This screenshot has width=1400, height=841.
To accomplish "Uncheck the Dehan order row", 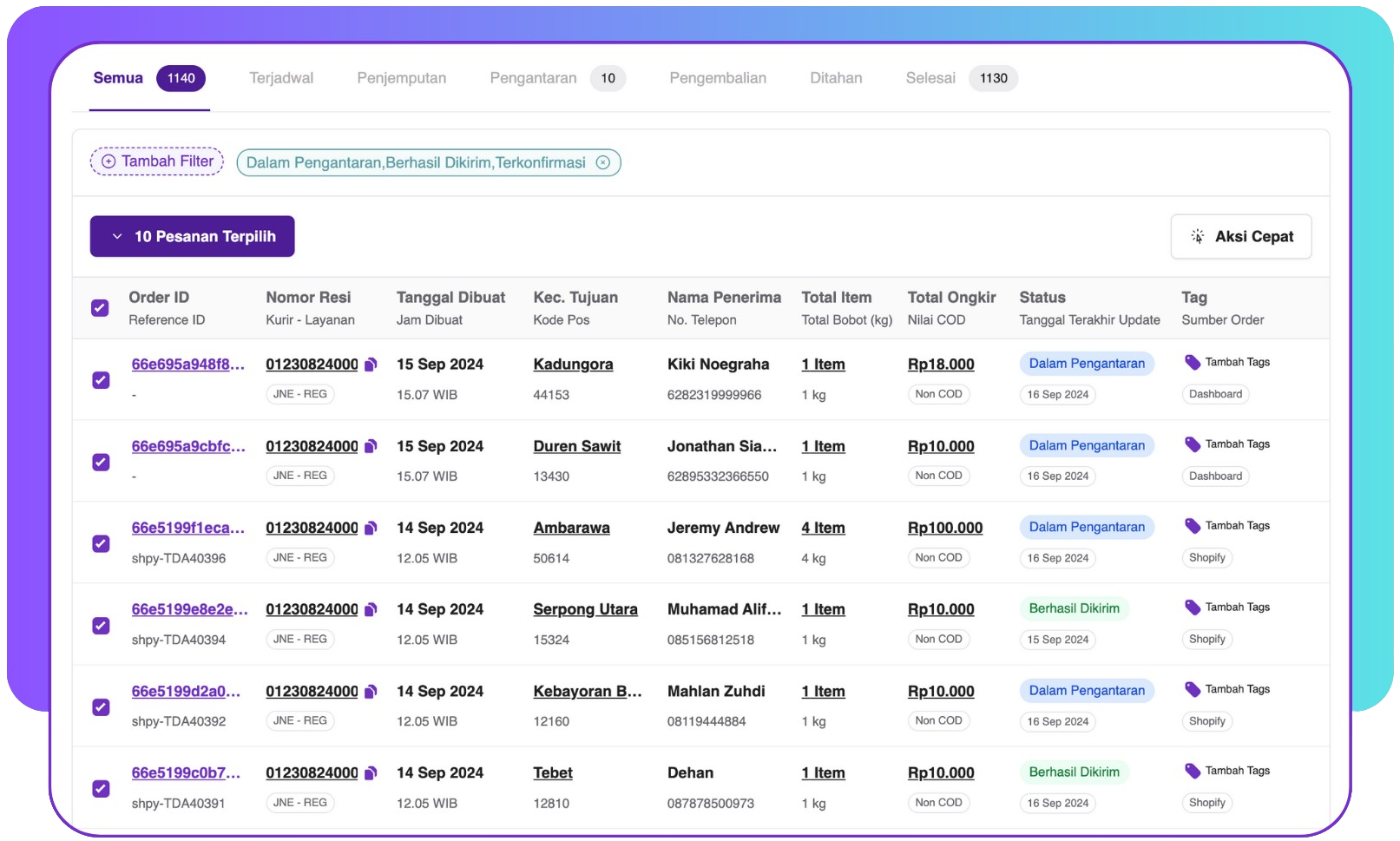I will [101, 789].
